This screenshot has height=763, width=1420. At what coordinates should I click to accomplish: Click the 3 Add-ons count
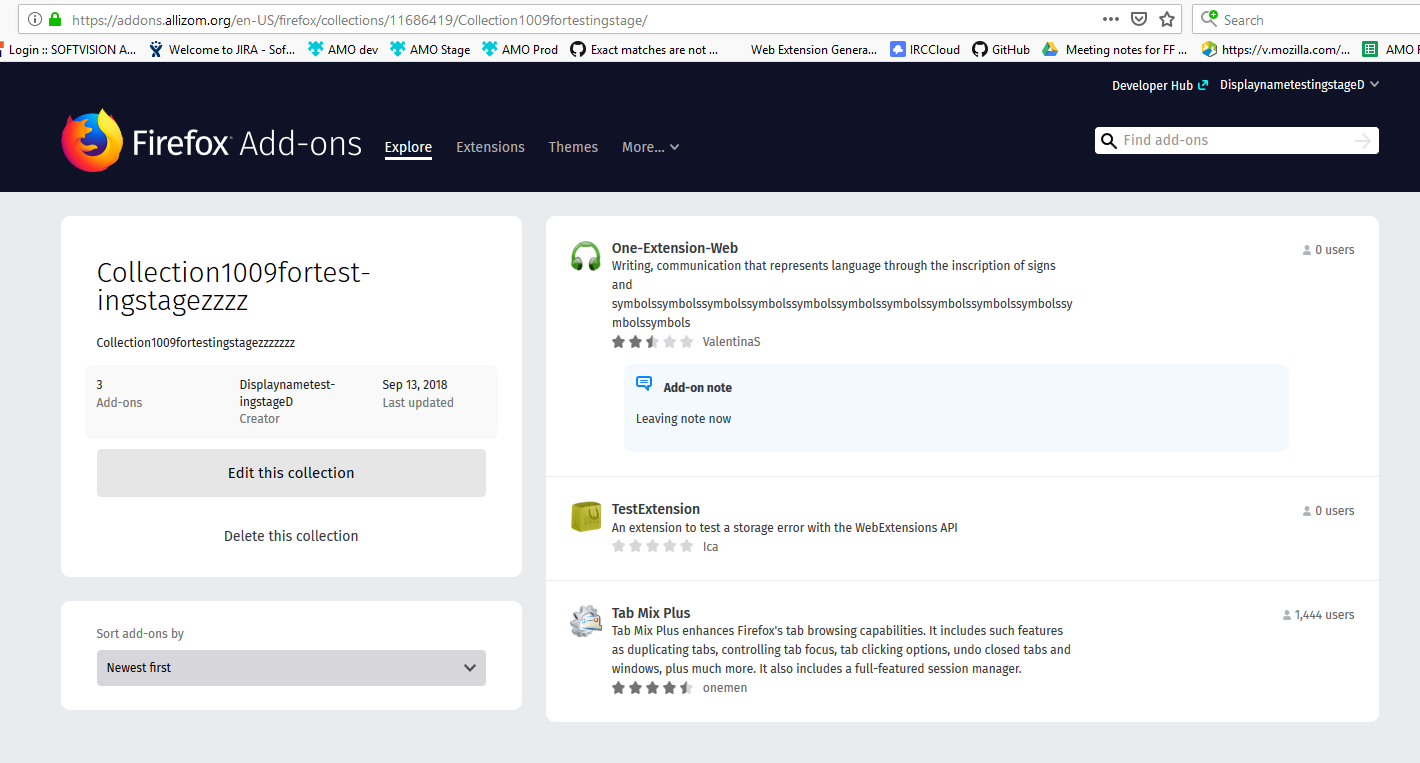tap(119, 394)
